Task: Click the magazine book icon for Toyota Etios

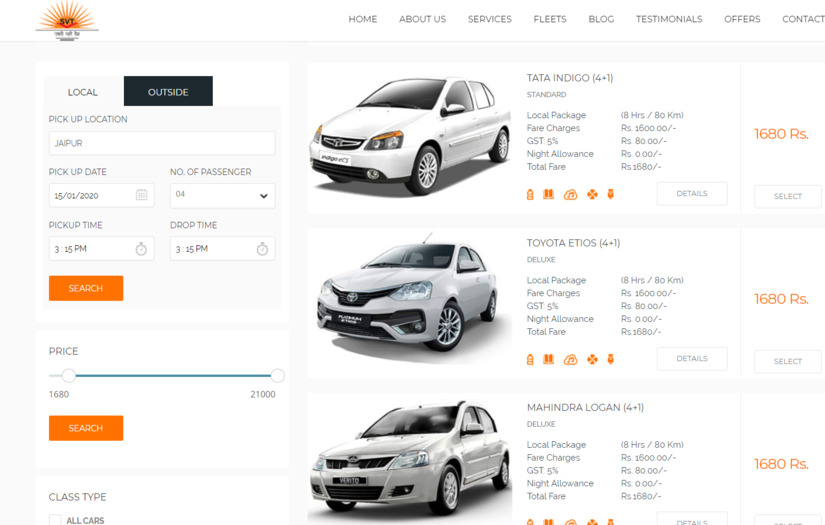Action: 549,359
